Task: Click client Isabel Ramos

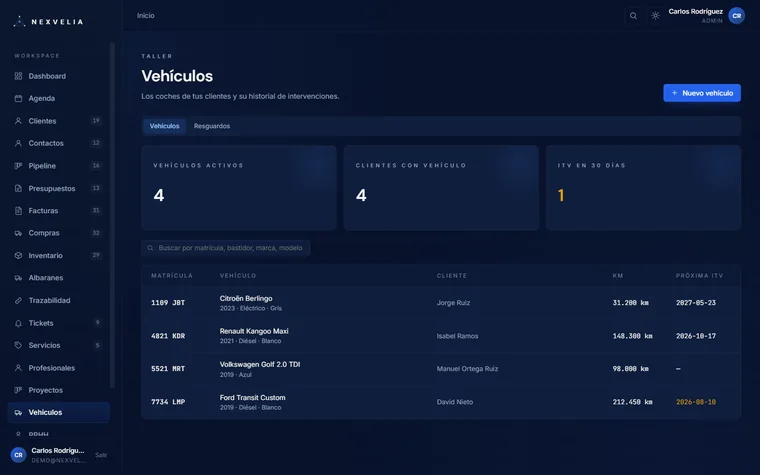Action: (x=457, y=336)
